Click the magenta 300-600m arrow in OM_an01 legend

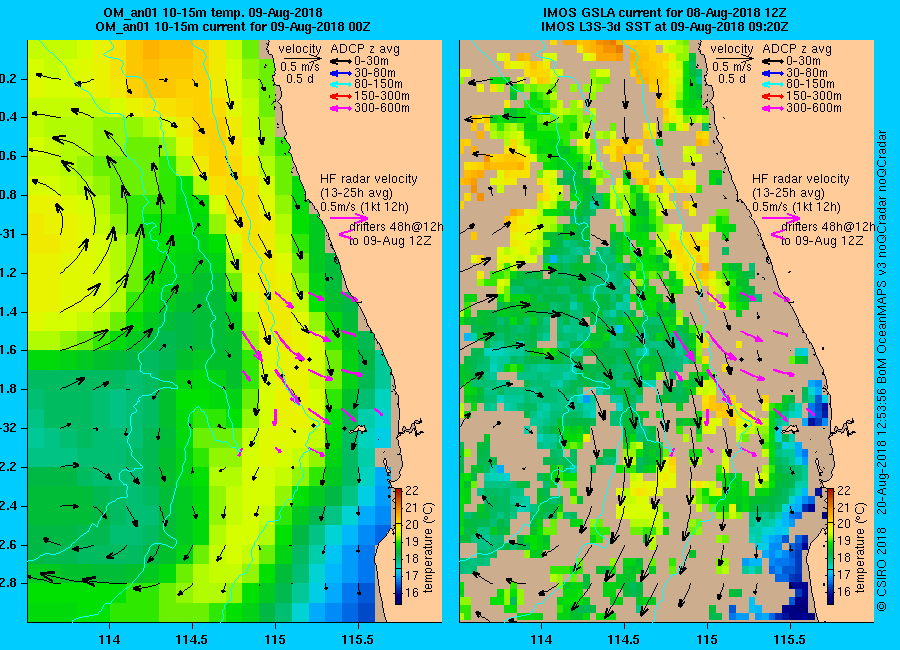340,108
